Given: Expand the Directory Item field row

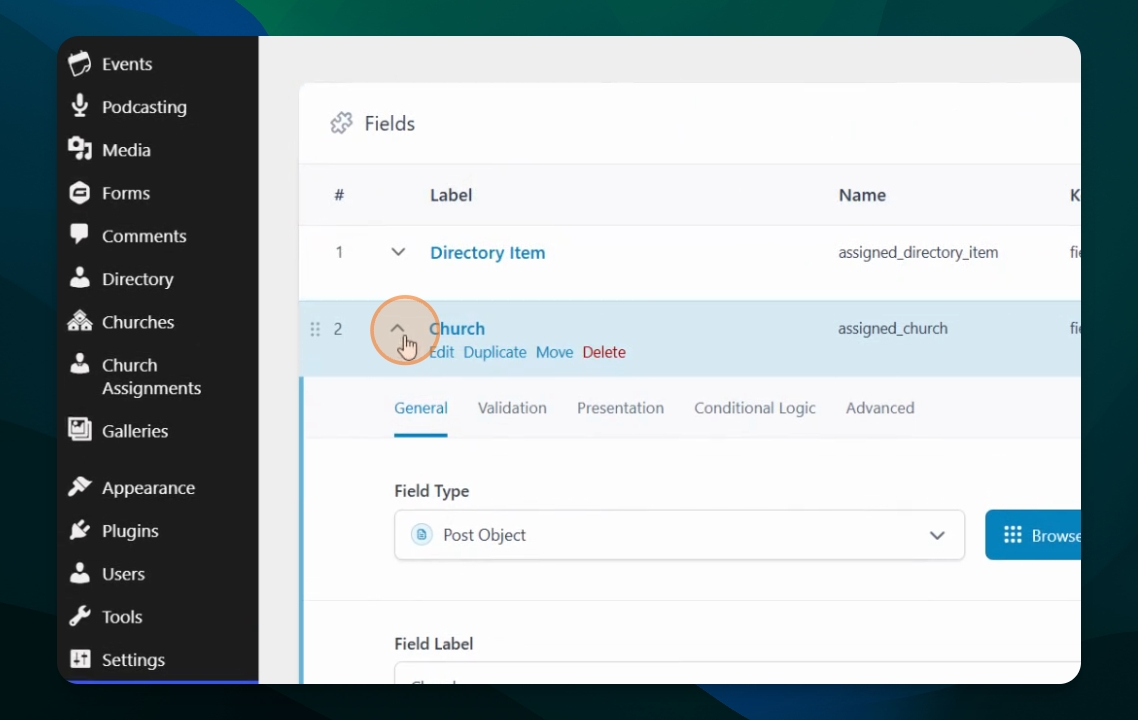Looking at the screenshot, I should tap(398, 252).
